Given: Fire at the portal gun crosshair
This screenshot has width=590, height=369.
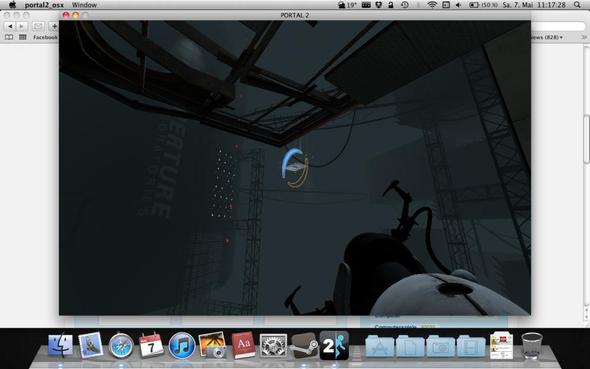Looking at the screenshot, I should click(x=295, y=168).
